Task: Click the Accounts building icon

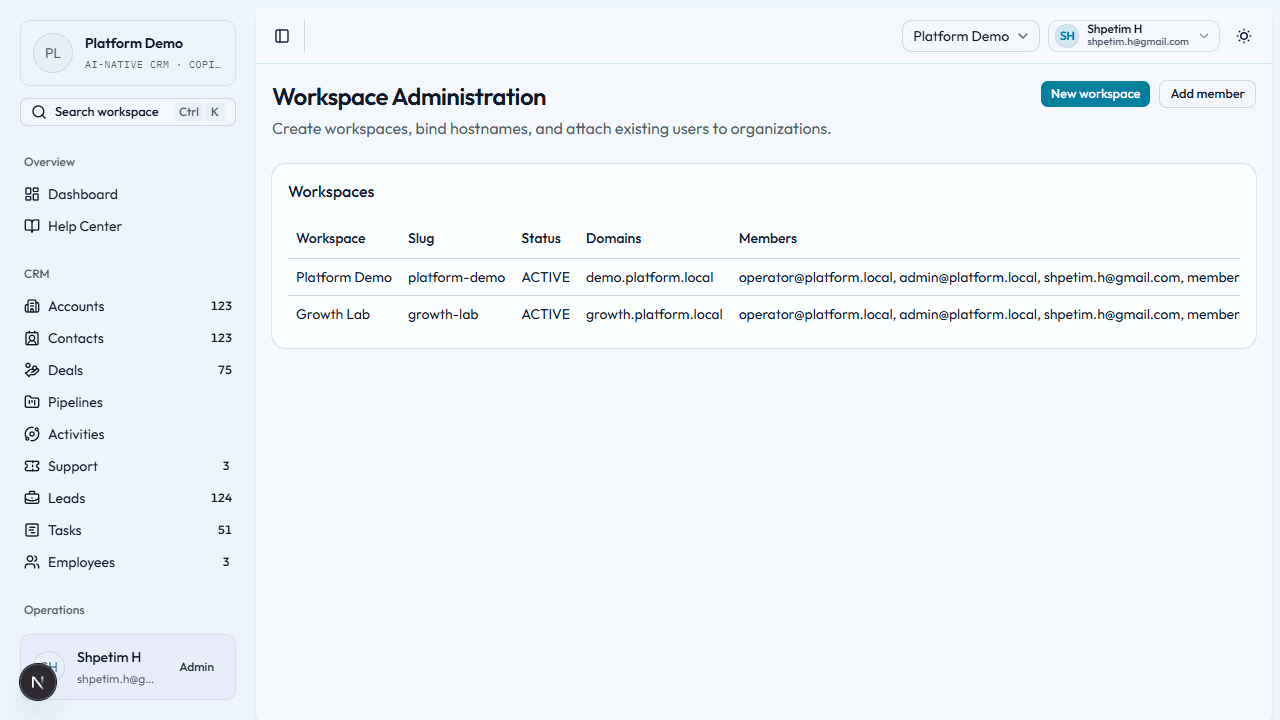Action: point(31,306)
